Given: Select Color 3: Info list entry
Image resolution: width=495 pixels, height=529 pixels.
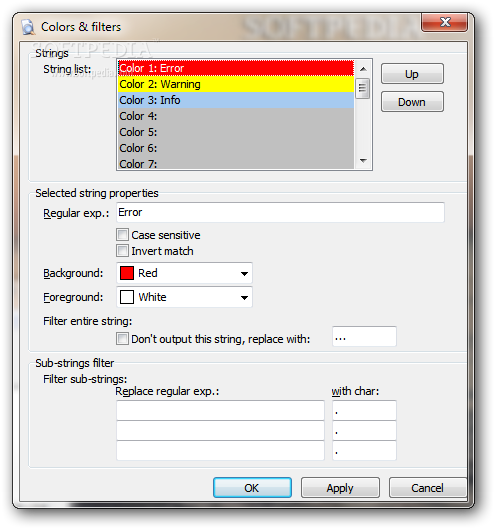Looking at the screenshot, I should 236,100.
